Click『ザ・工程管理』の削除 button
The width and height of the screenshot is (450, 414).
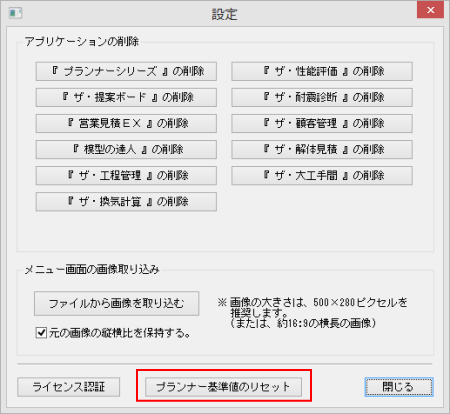click(x=126, y=175)
